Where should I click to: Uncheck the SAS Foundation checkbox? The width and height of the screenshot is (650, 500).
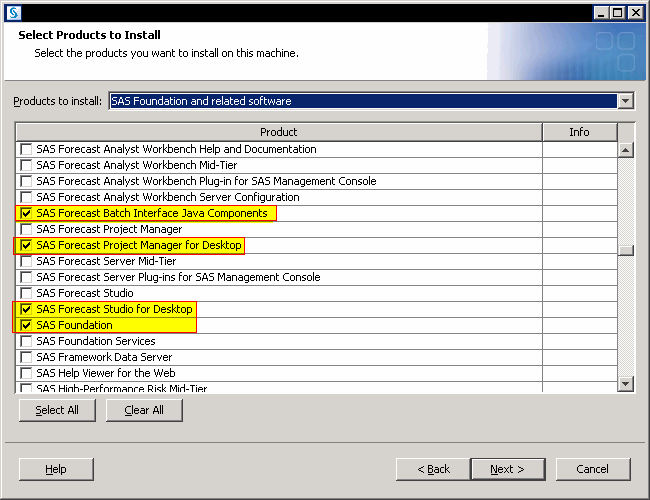tap(26, 325)
